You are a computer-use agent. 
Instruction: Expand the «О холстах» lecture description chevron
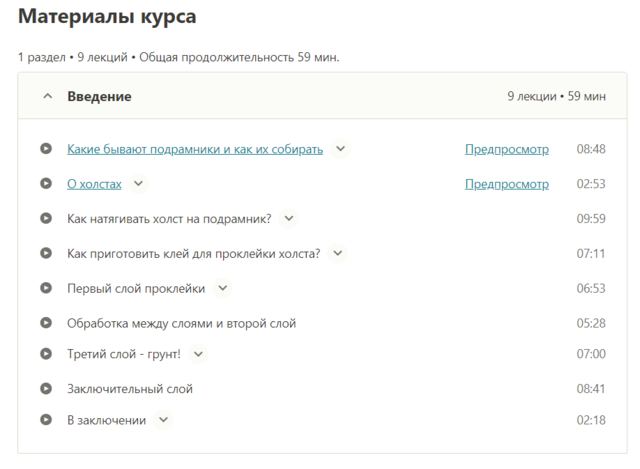(x=139, y=184)
